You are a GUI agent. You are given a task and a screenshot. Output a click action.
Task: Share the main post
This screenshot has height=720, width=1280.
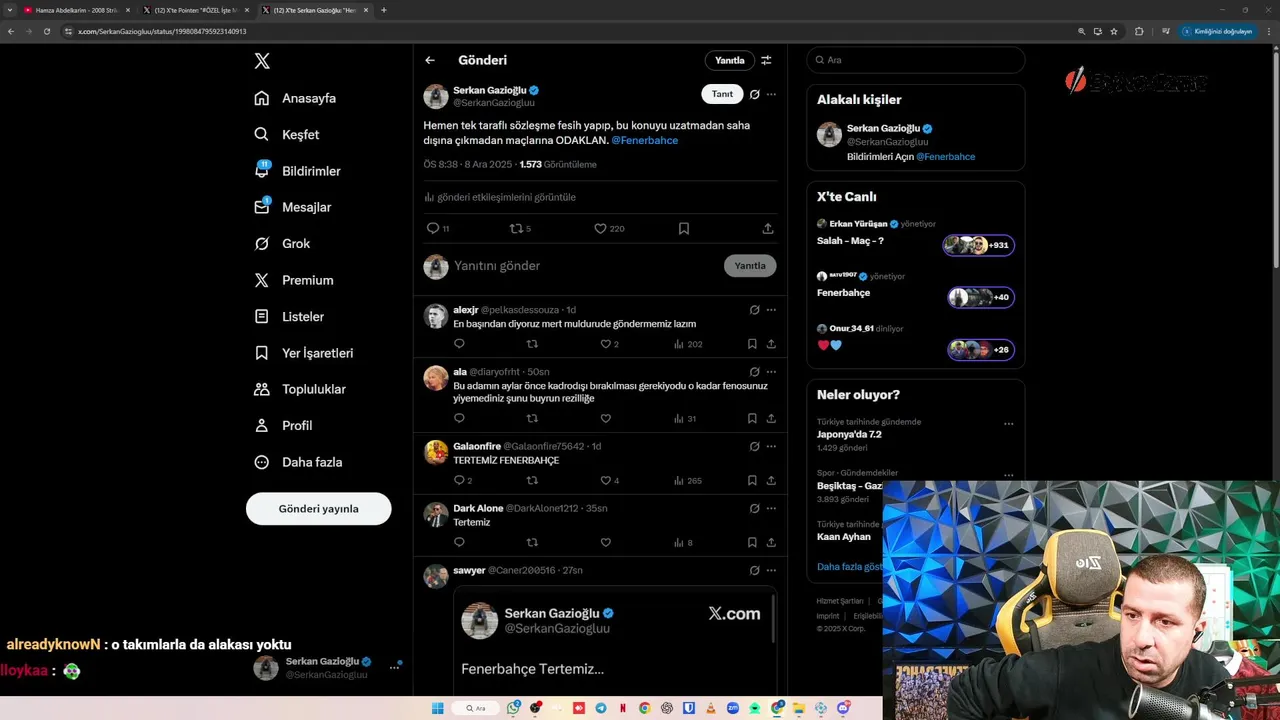[768, 228]
